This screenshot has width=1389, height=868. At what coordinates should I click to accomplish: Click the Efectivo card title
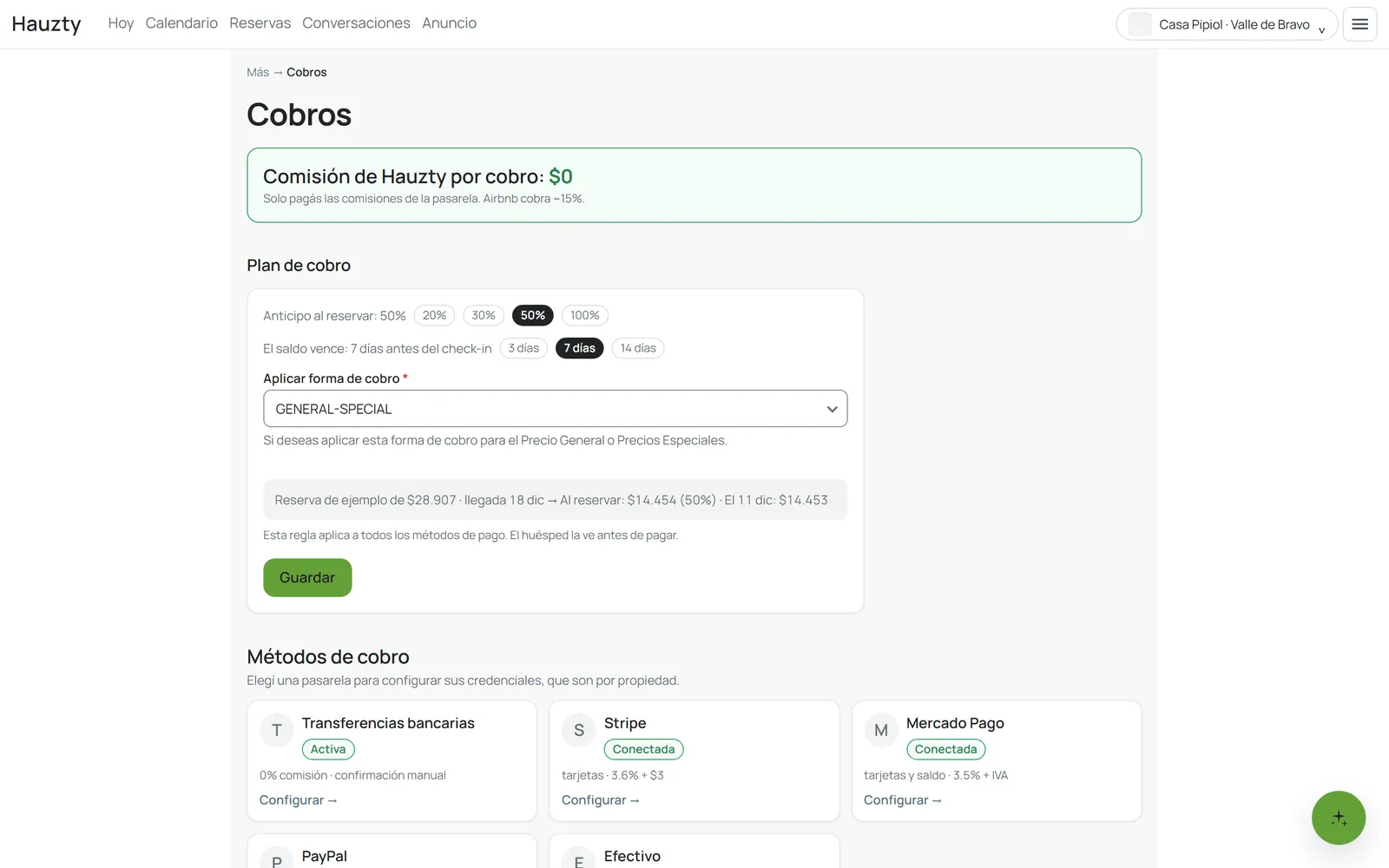pyautogui.click(x=632, y=856)
